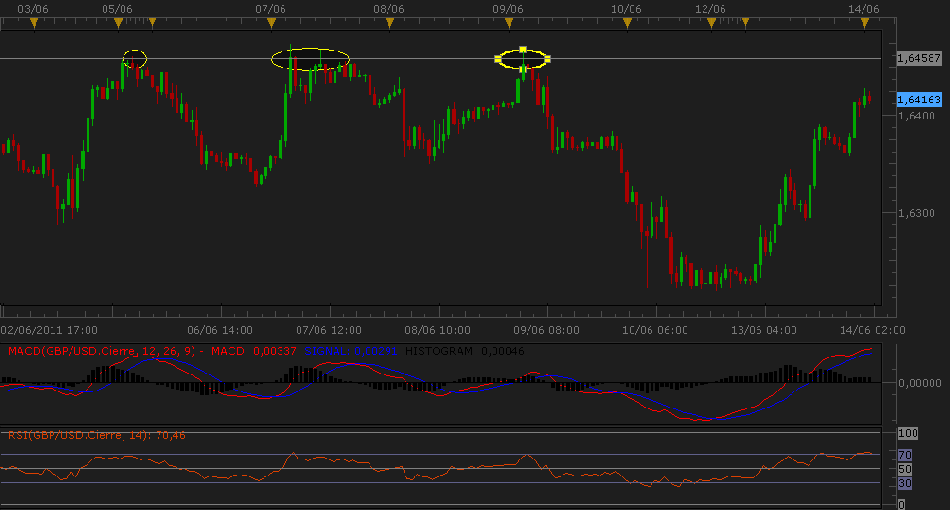The image size is (950, 510).
Task: Select the triangle marker beneath the 10/06 date
Action: [x=626, y=22]
